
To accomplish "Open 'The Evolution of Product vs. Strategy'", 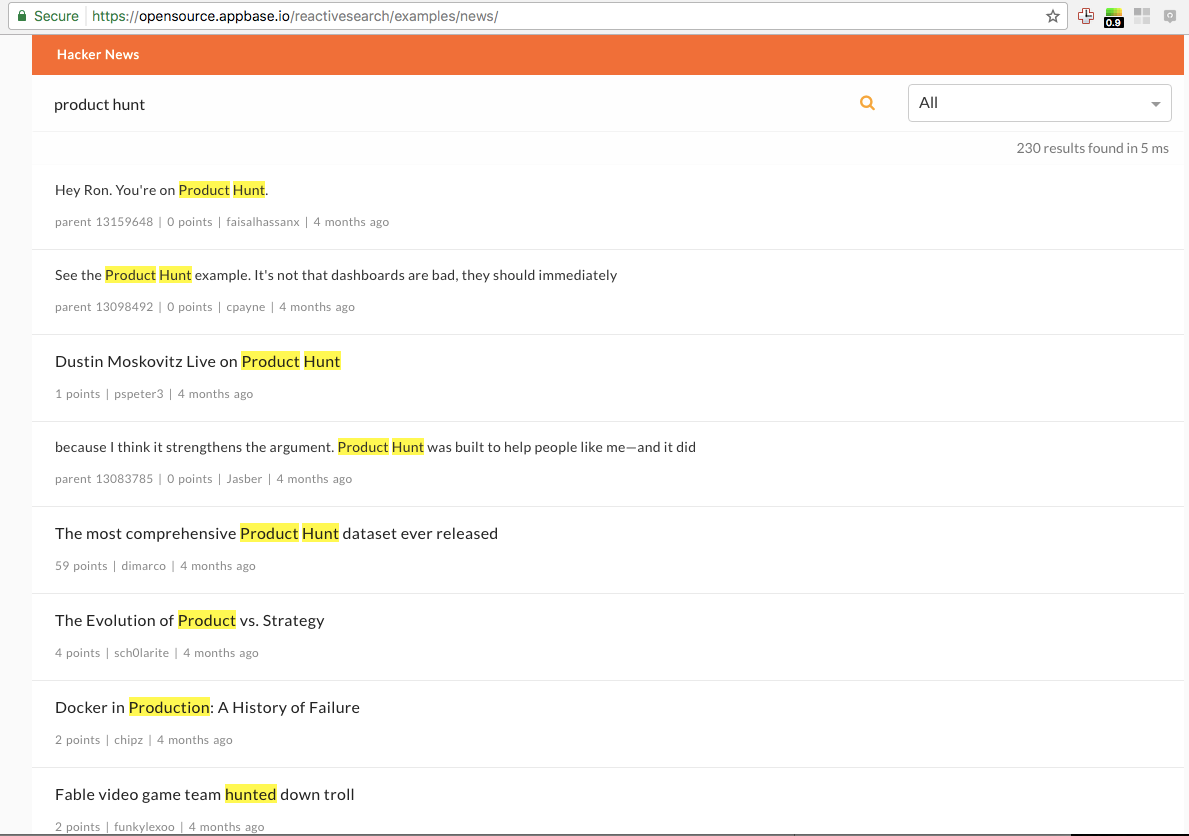I will (x=190, y=621).
